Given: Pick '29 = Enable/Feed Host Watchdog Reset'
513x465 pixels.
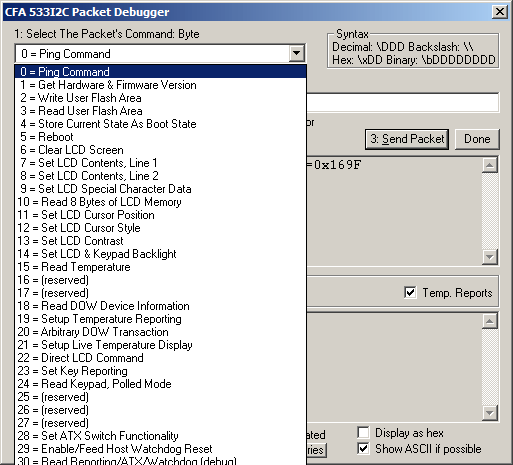Looking at the screenshot, I should tap(160, 449).
